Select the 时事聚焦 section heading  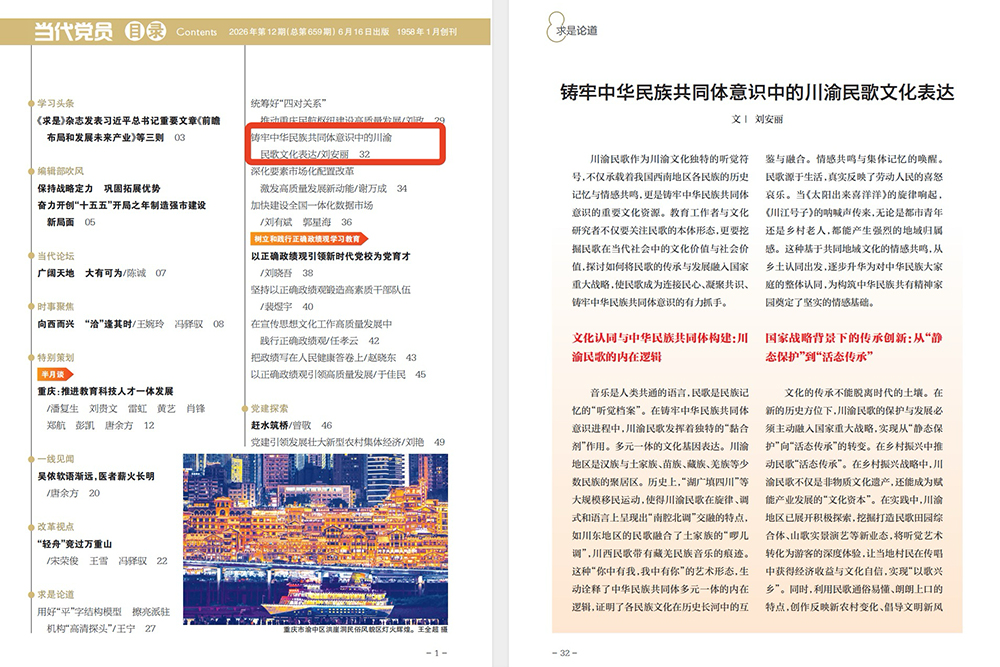(55, 307)
